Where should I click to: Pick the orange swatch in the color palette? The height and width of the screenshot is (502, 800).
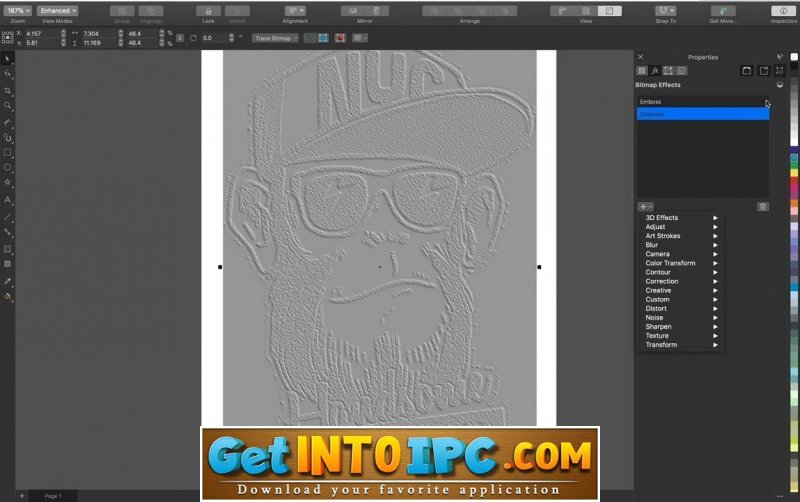click(x=794, y=204)
